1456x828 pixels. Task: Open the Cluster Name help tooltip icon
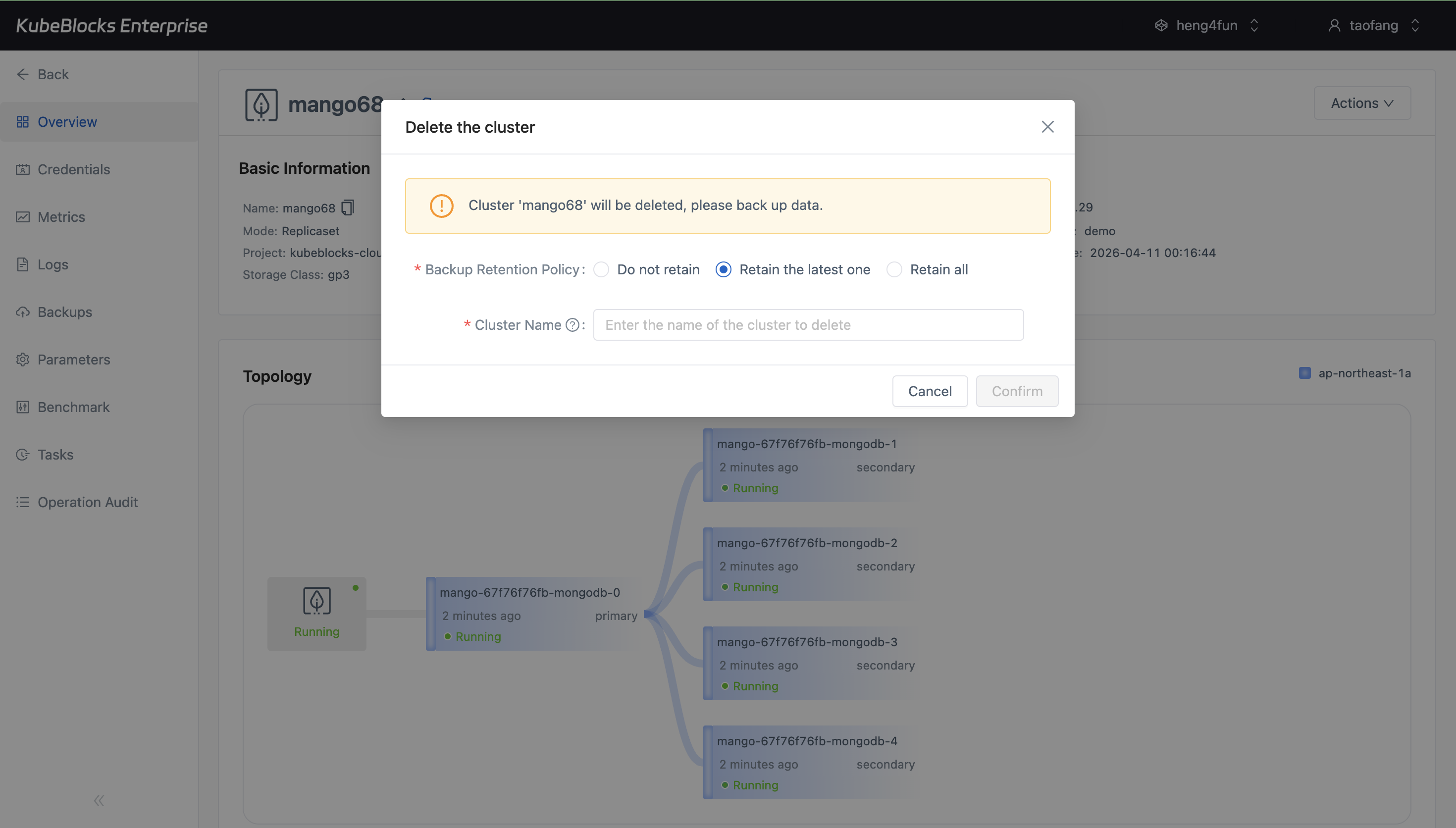coord(572,324)
